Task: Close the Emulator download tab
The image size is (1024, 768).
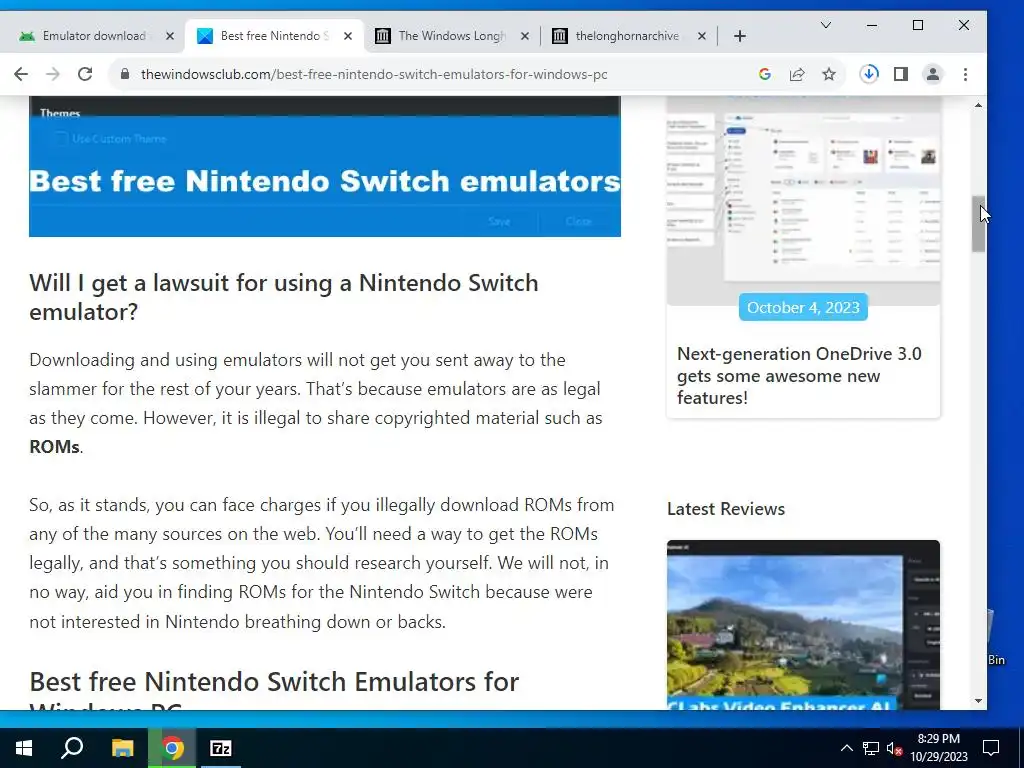Action: pos(170,36)
